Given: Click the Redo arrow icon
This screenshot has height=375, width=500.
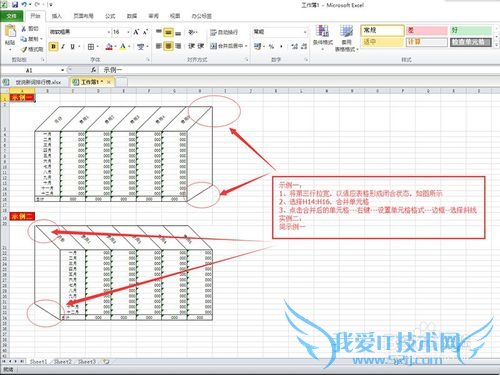Looking at the screenshot, I should click(x=37, y=5).
